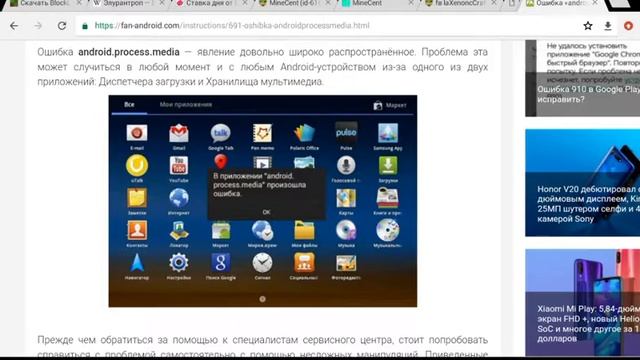
Task: Open the 'Ошибка 910 в Google Play' article
Action: [x=582, y=78]
